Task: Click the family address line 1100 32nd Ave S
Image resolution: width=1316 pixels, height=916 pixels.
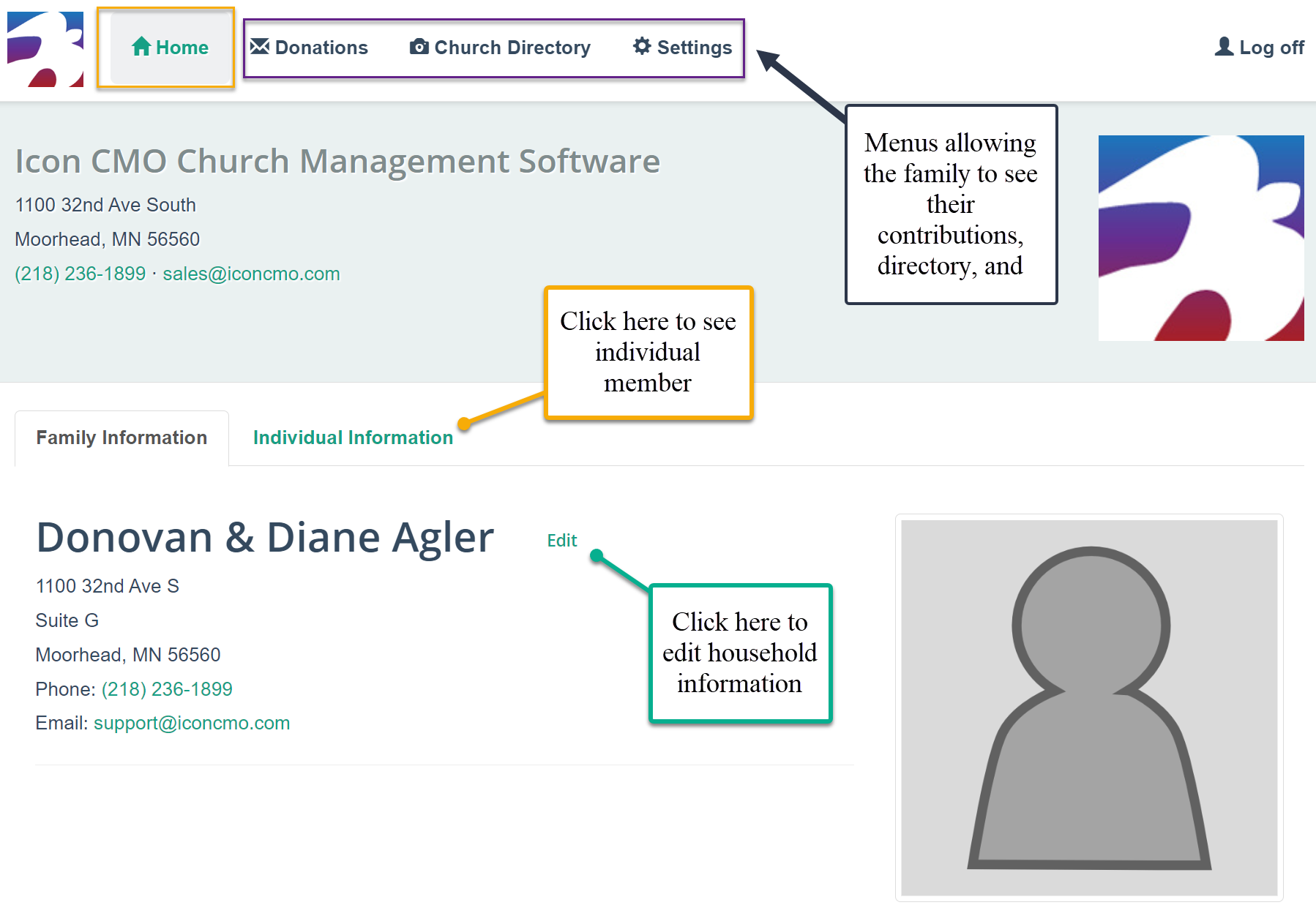Action: click(x=108, y=586)
